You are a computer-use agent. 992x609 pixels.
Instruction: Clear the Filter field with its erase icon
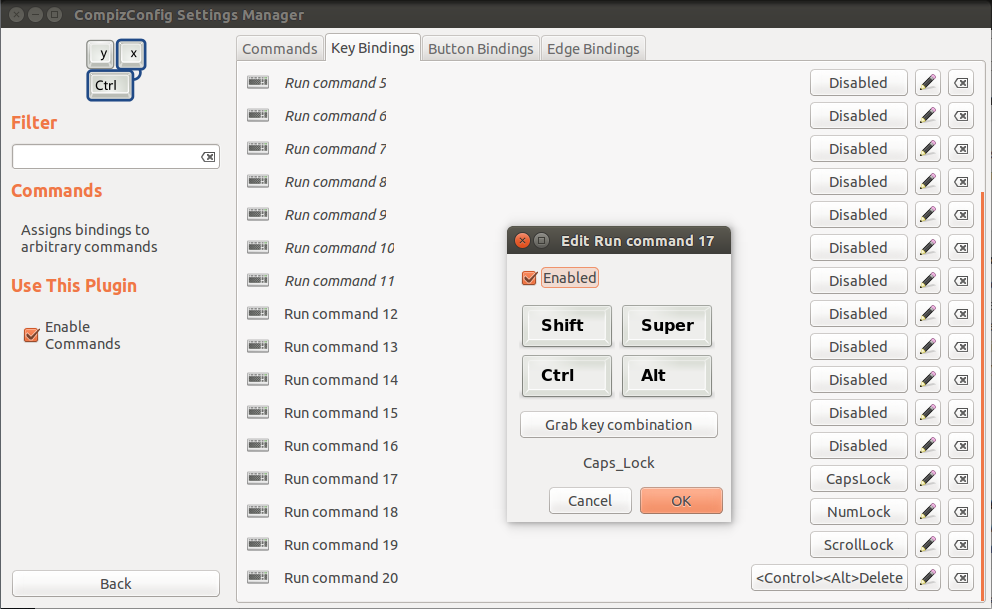(x=208, y=157)
